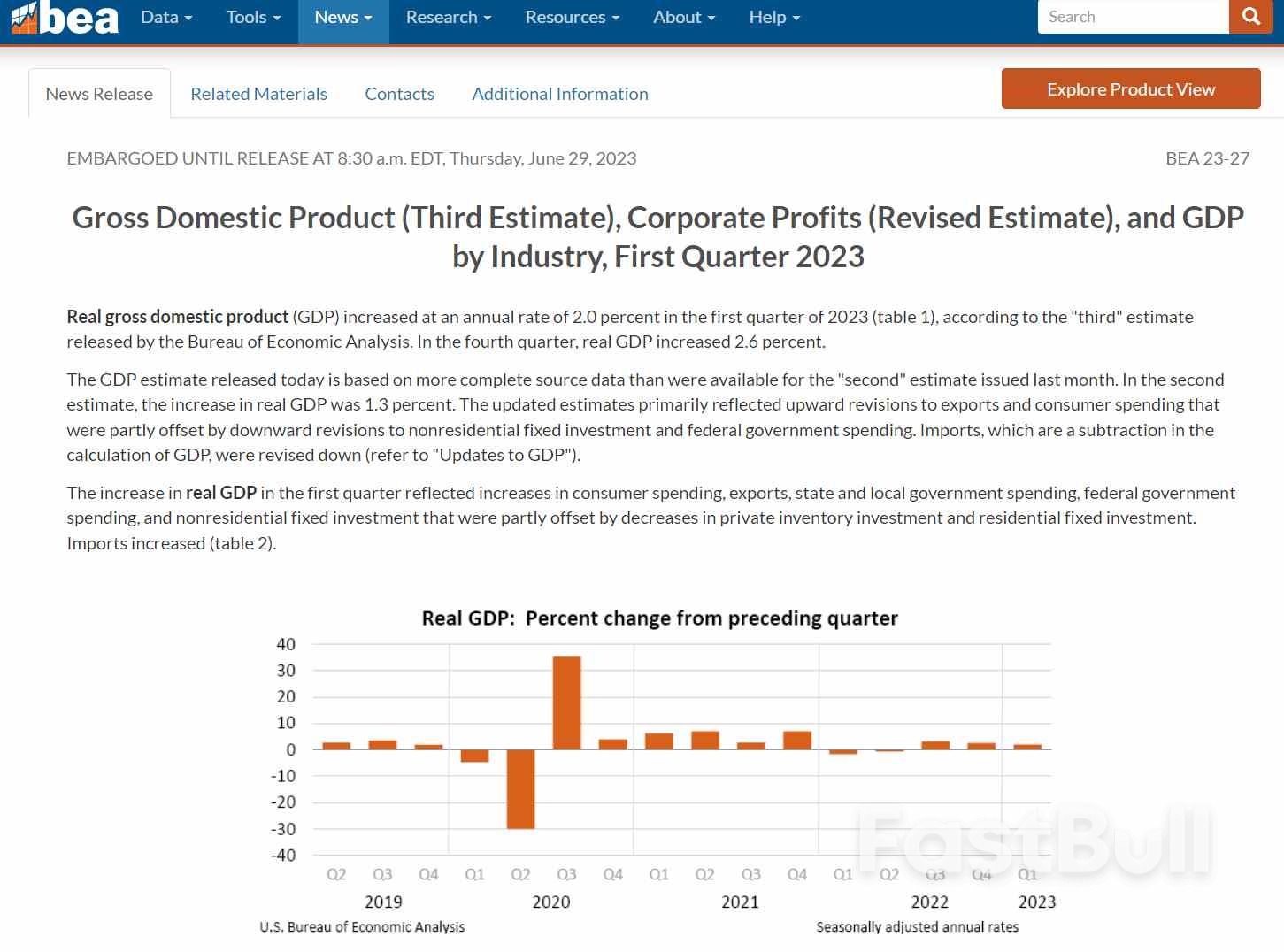The height and width of the screenshot is (952, 1284).
Task: Click the 2020 Q2 negative orange bar
Action: point(521,789)
